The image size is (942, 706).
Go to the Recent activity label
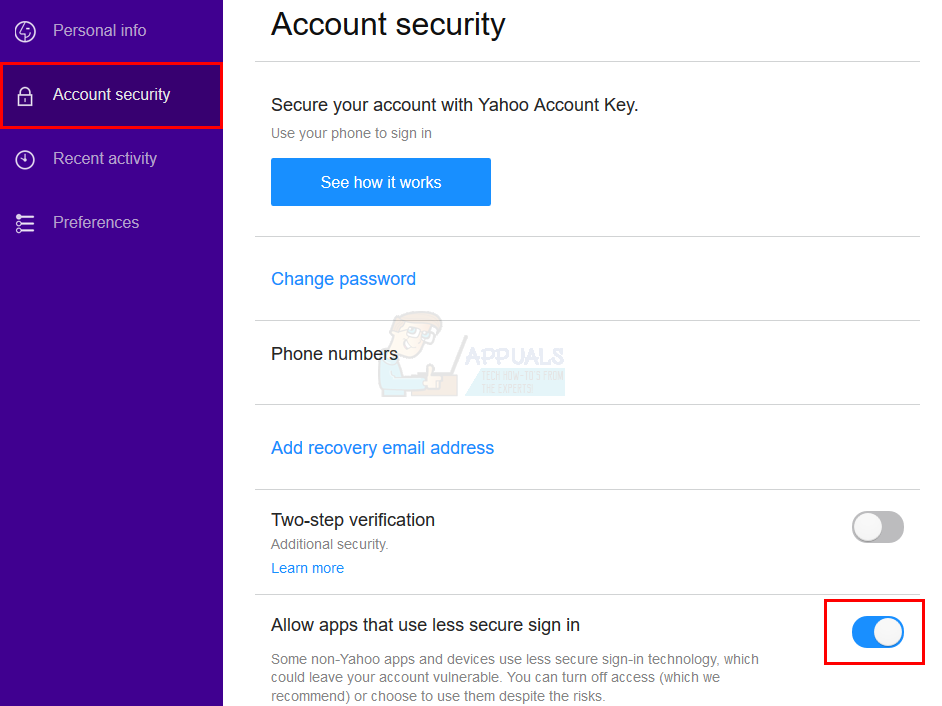(104, 159)
